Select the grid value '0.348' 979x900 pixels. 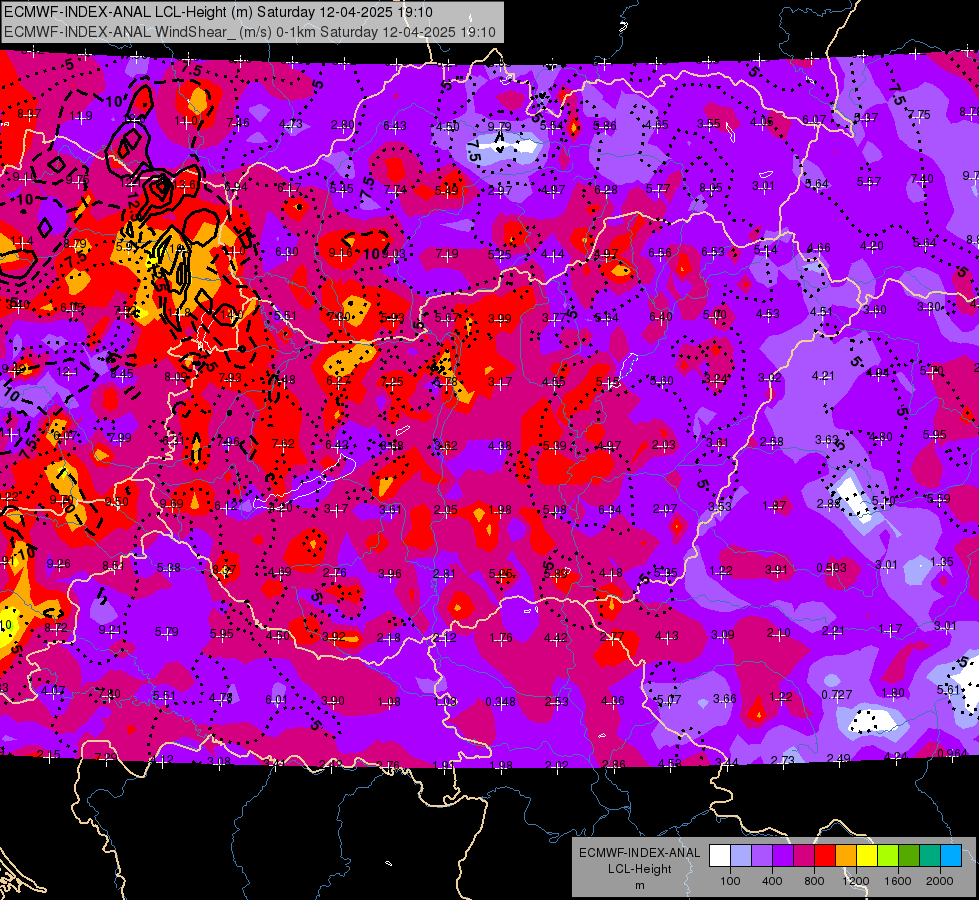click(x=500, y=701)
